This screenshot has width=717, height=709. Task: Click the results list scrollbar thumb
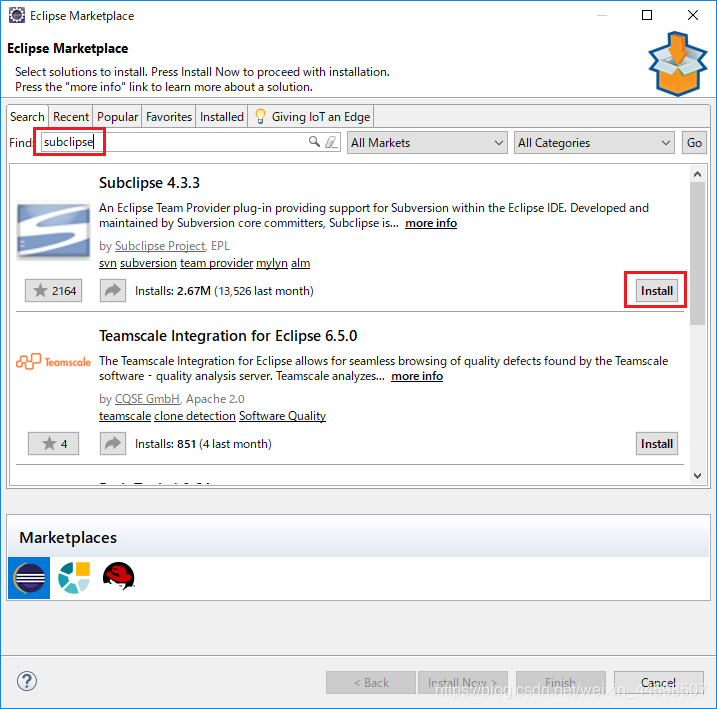(697, 253)
